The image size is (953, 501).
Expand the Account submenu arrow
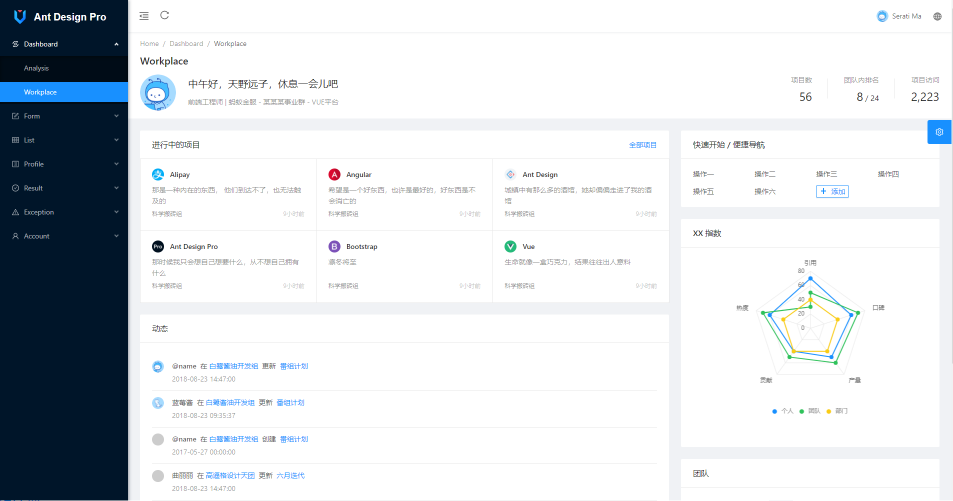(x=116, y=236)
